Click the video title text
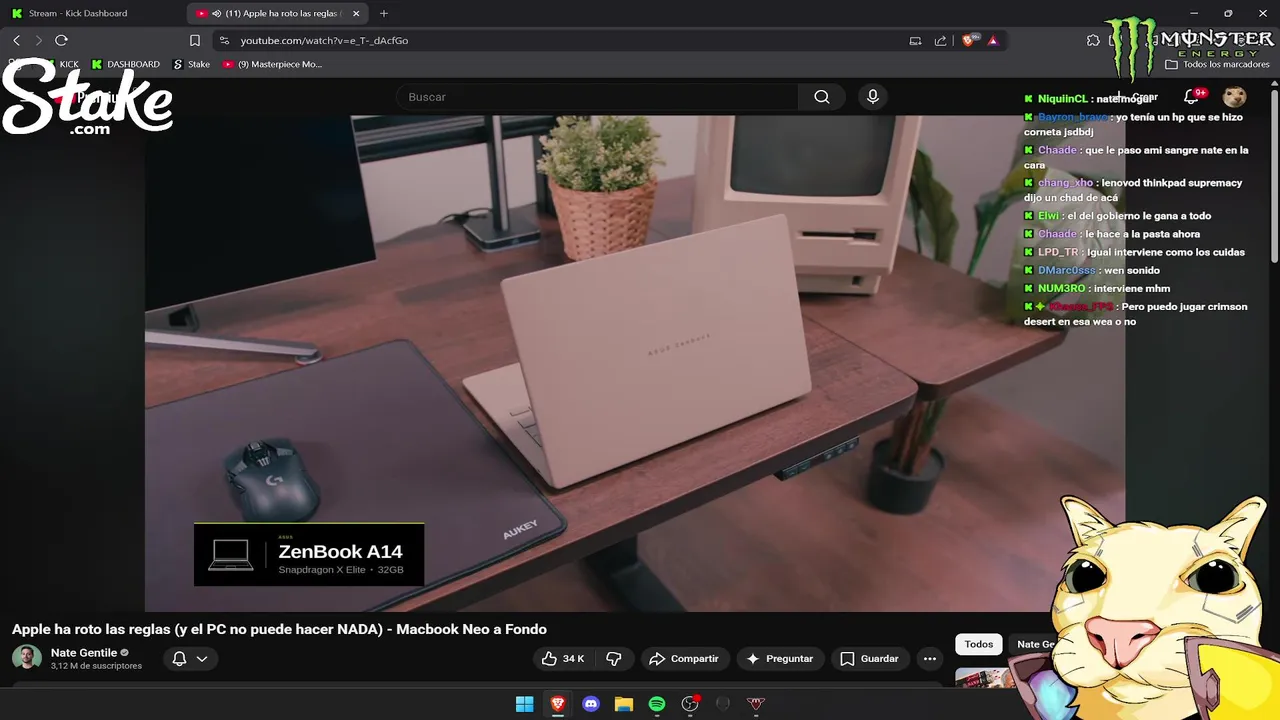Viewport: 1280px width, 720px height. (279, 629)
